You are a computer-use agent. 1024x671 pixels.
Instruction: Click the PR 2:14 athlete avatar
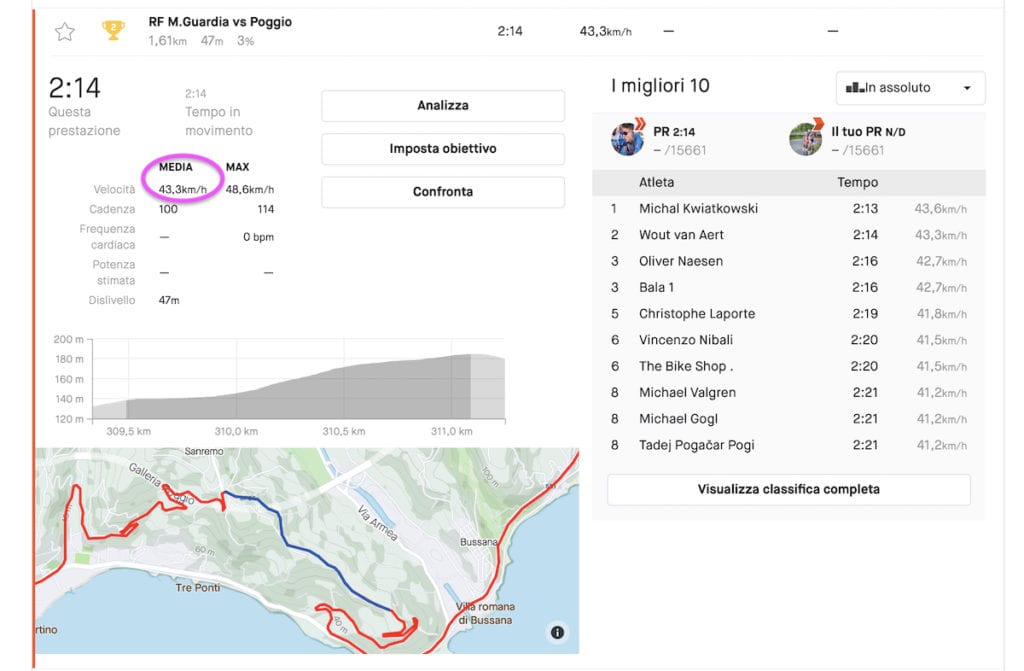coord(627,140)
